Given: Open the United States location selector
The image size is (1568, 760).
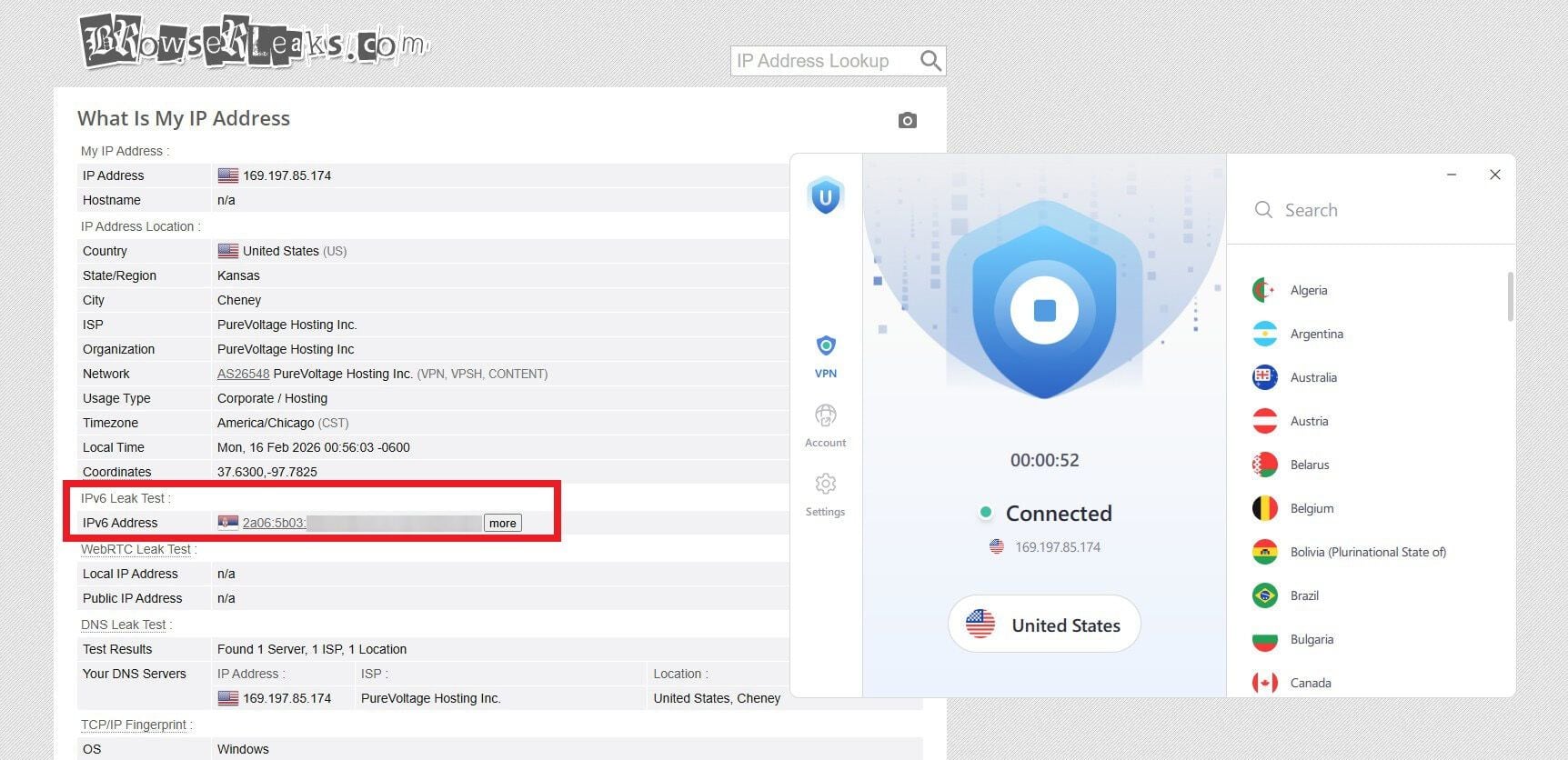Looking at the screenshot, I should [1044, 625].
